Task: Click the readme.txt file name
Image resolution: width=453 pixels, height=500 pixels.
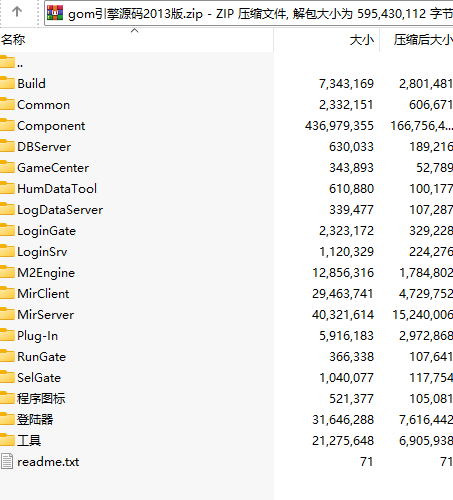Action: click(x=48, y=462)
